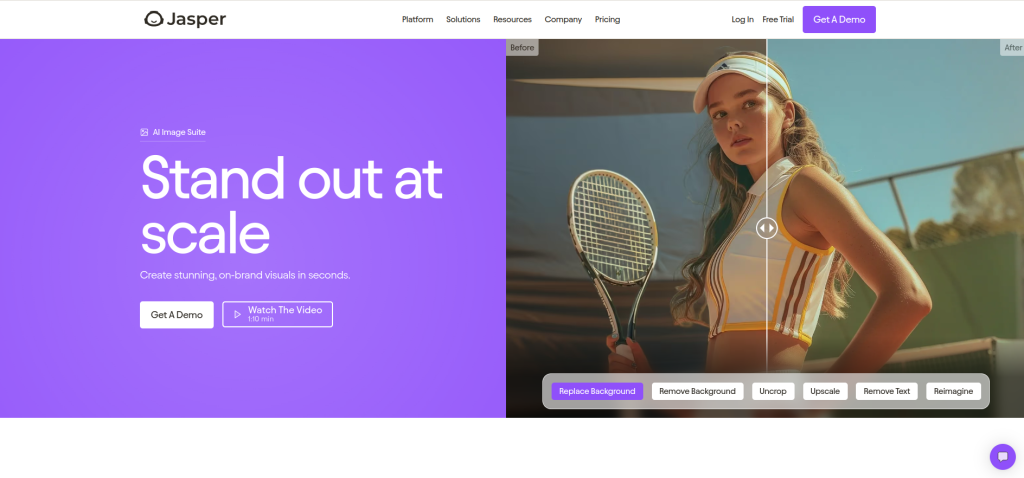
Task: Click the purple Get A Demo header button
Action: (x=839, y=20)
